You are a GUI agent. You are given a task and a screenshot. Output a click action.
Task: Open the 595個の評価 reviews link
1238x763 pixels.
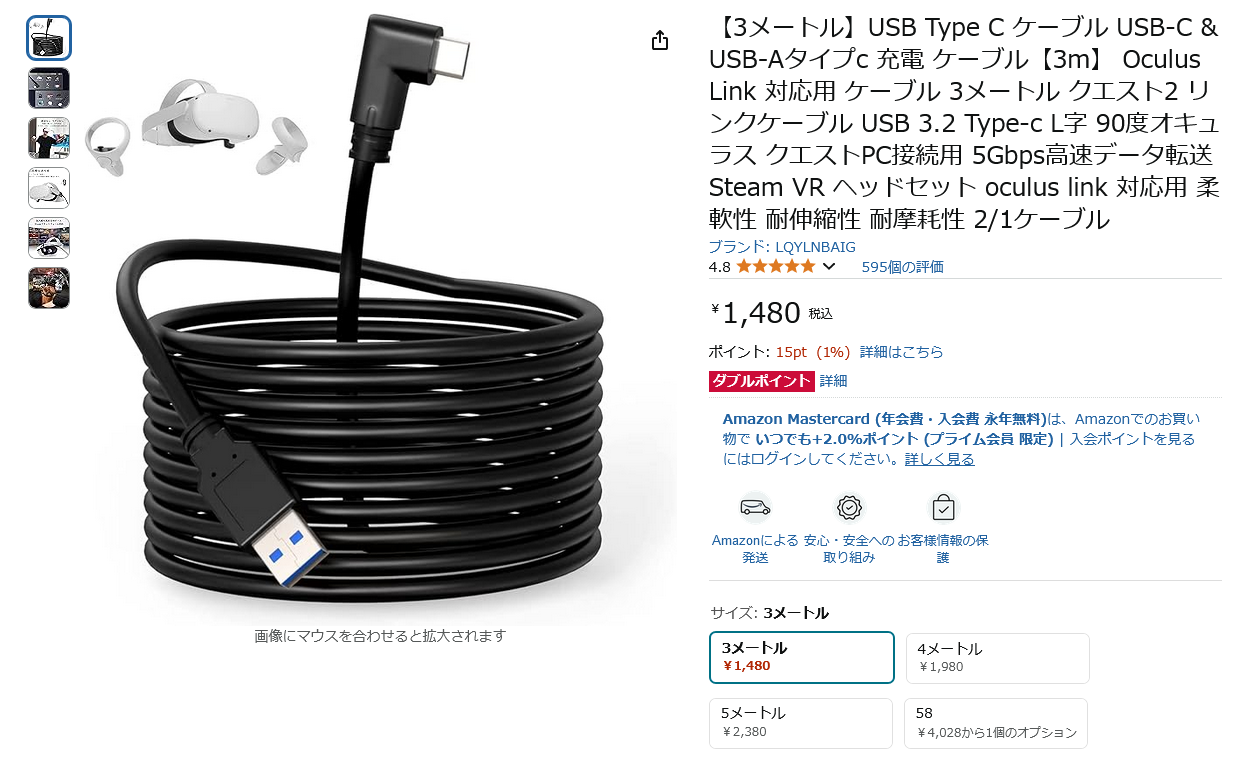[x=902, y=267]
